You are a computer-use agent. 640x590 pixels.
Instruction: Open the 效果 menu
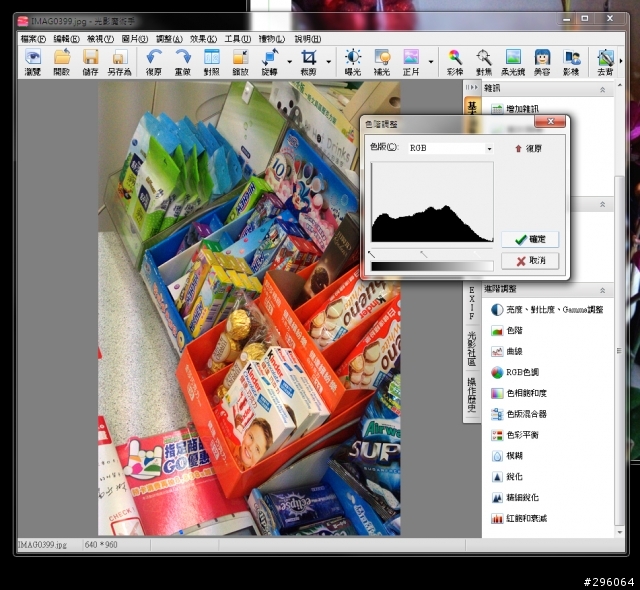(203, 39)
